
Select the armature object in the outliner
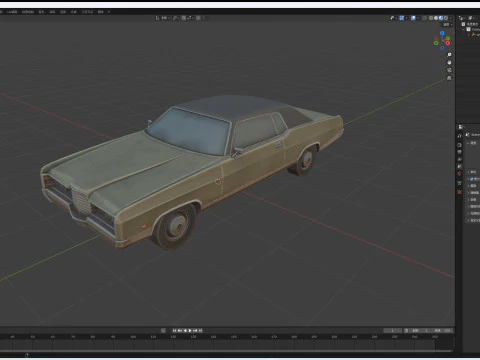tap(475, 35)
